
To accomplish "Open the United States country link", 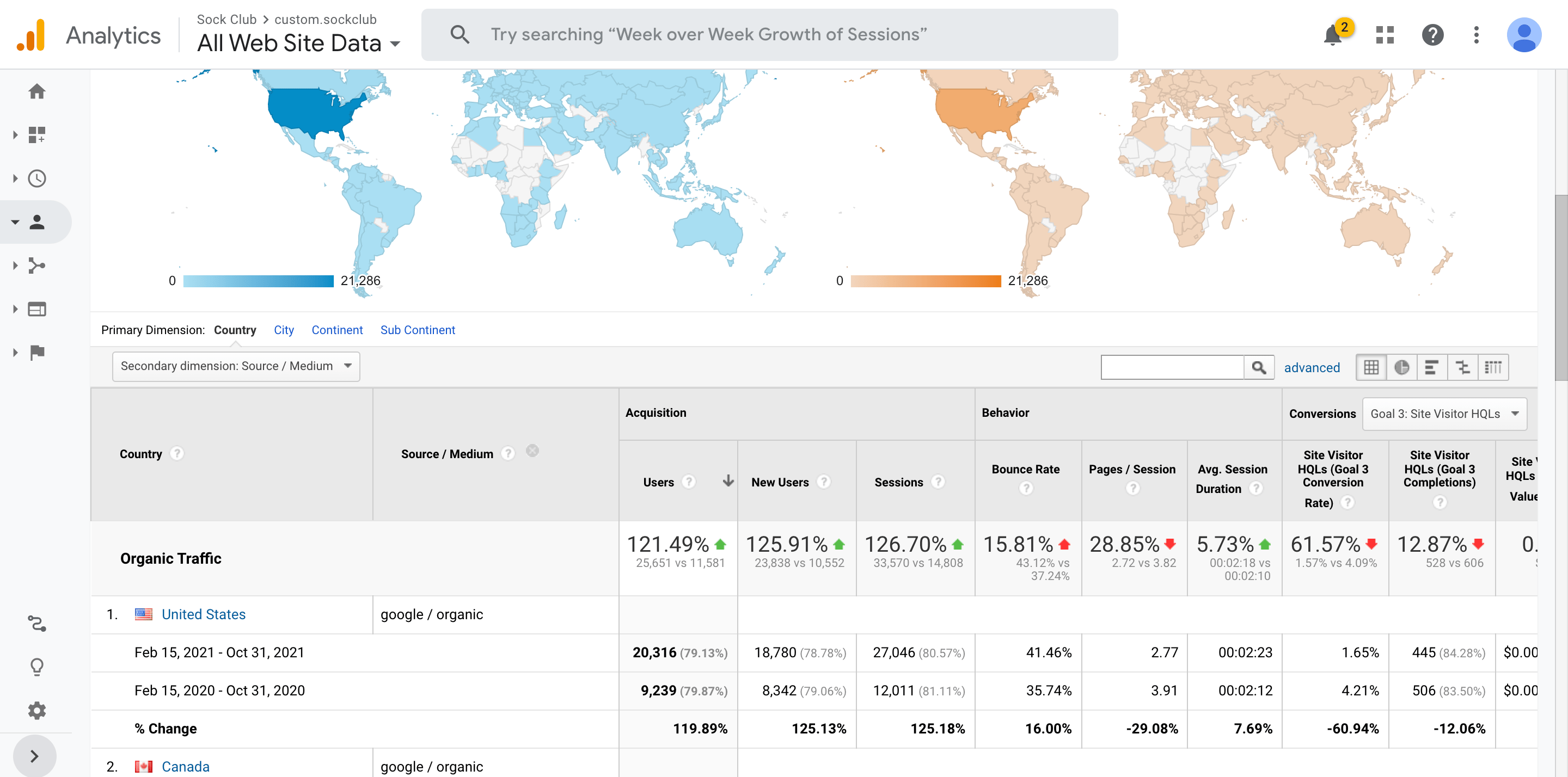I will point(203,614).
